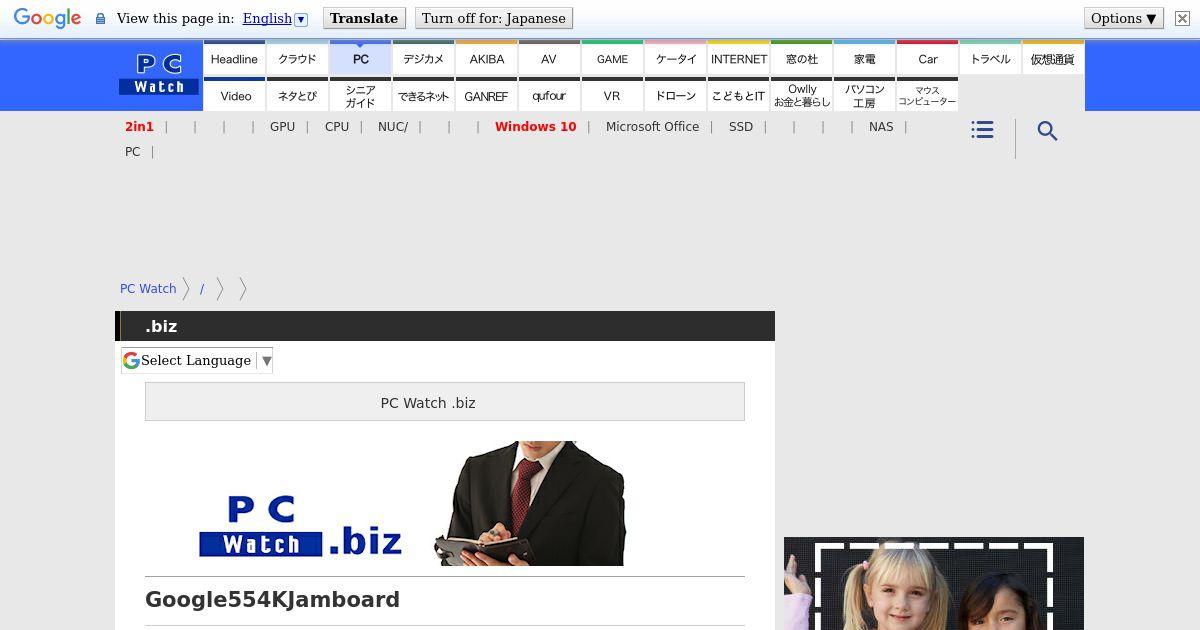Viewport: 1200px width, 630px height.
Task: Click the children advertisement image
Action: [934, 584]
